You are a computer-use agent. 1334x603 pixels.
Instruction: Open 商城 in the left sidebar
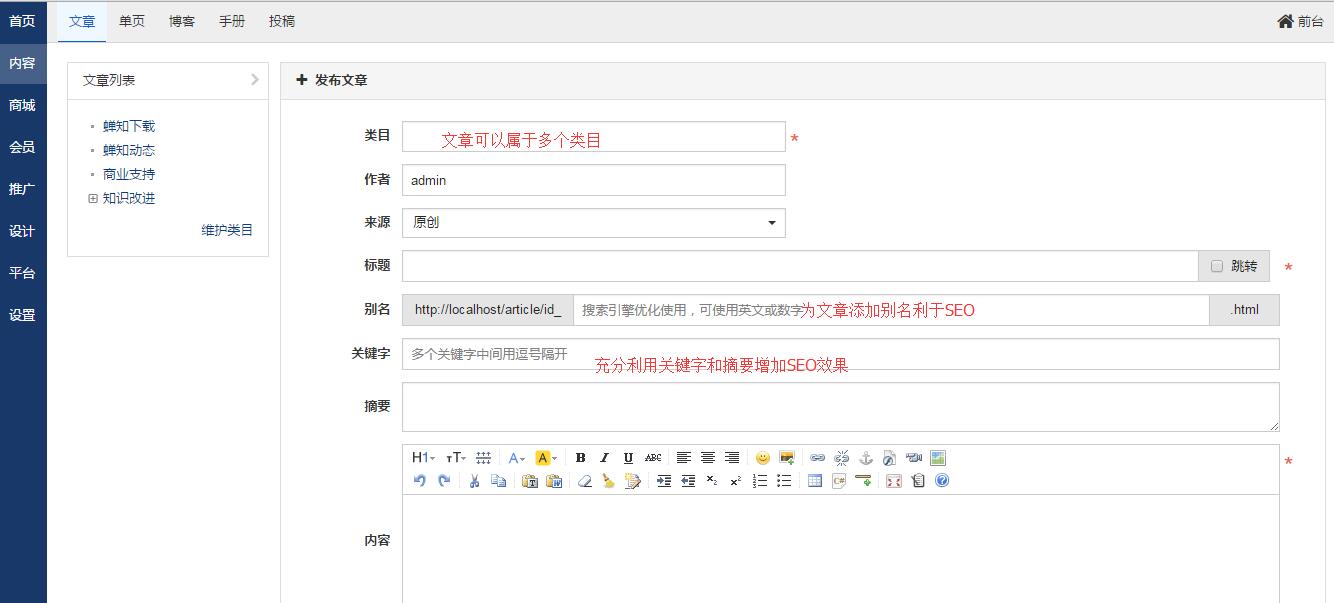tap(22, 105)
